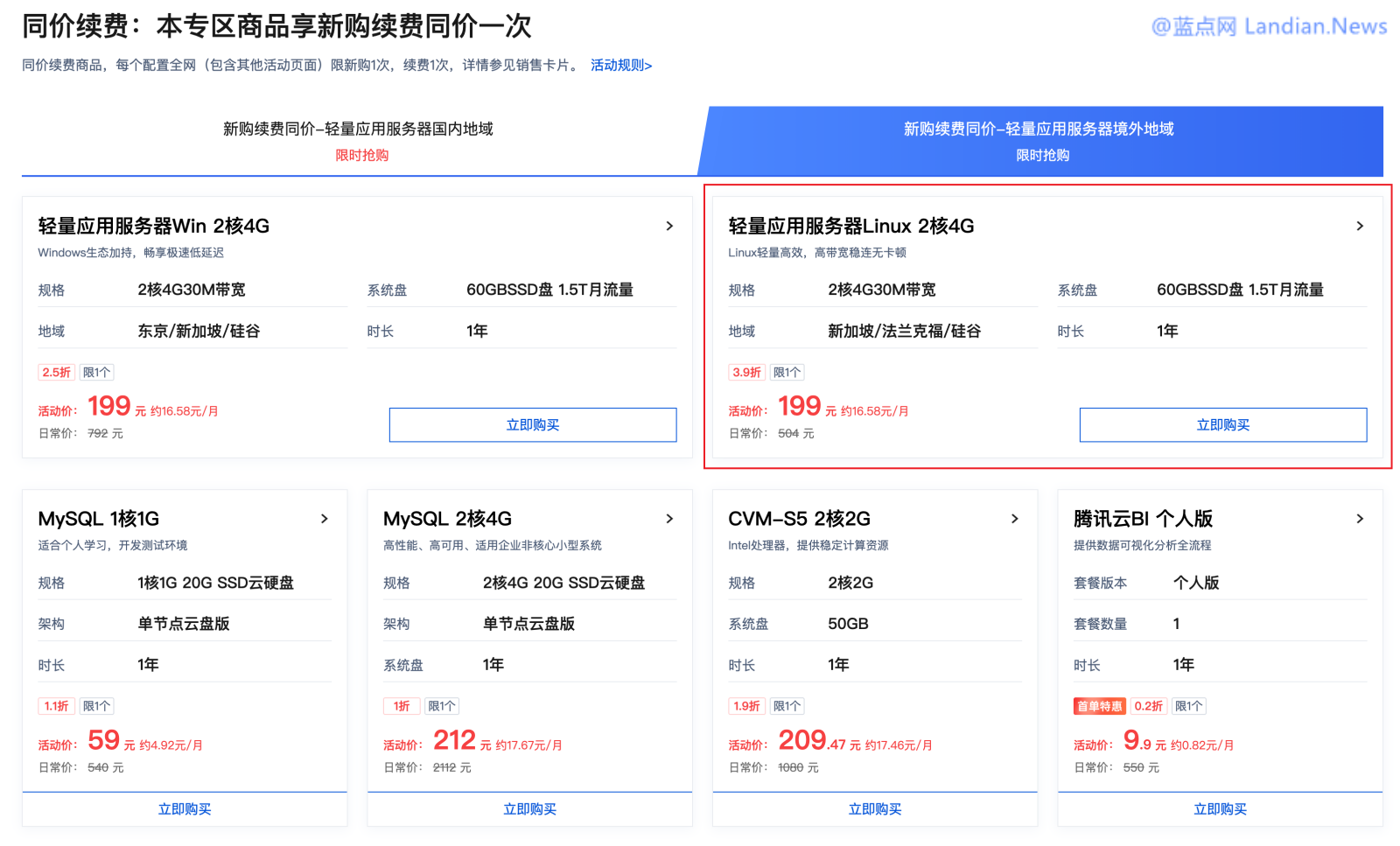This screenshot has height=846, width=1400.
Task: Click 立即购买 on MySQL 2核4G
Action: pyautogui.click(x=528, y=809)
